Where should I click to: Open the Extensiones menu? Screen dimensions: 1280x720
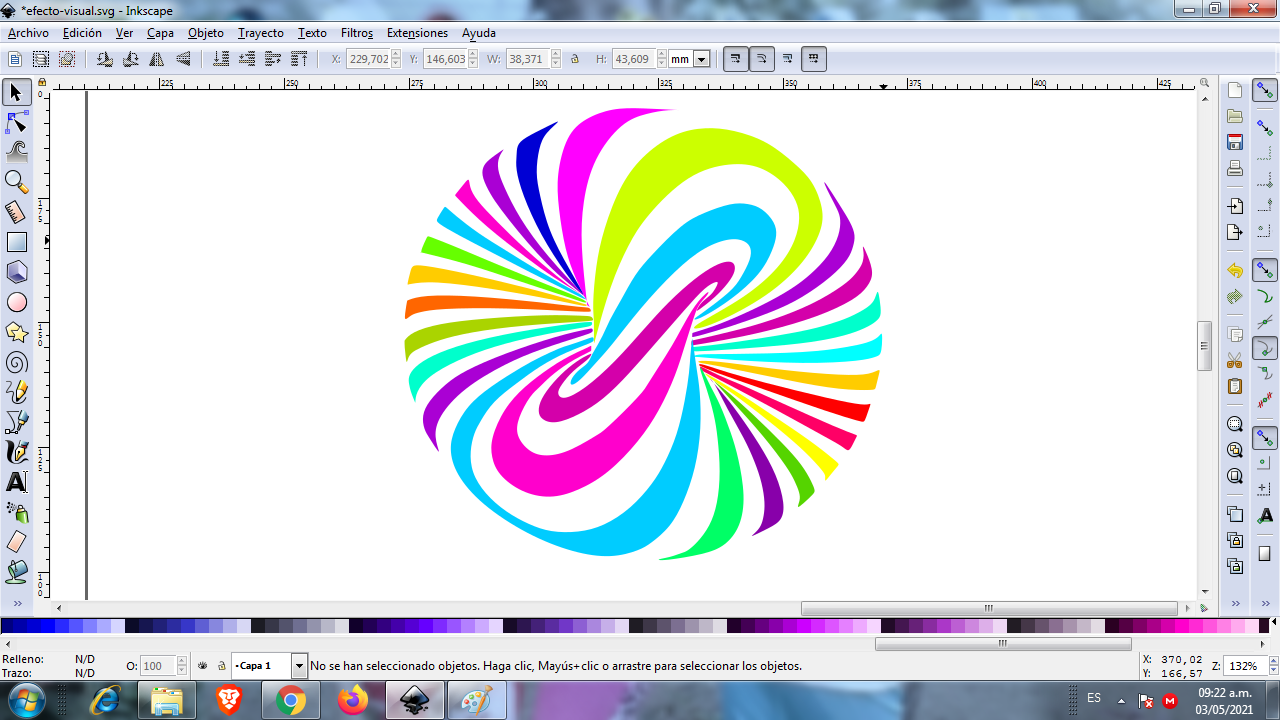pyautogui.click(x=417, y=33)
